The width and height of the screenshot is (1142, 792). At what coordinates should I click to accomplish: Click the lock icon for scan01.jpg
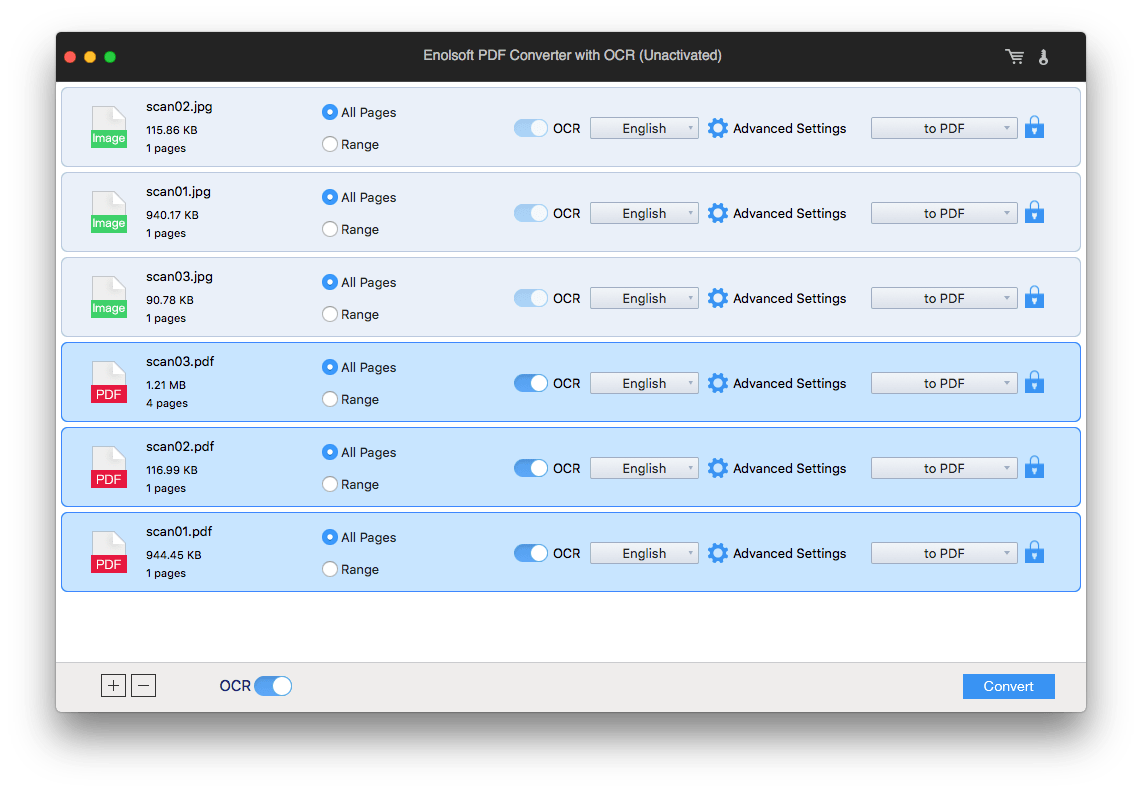[x=1034, y=213]
